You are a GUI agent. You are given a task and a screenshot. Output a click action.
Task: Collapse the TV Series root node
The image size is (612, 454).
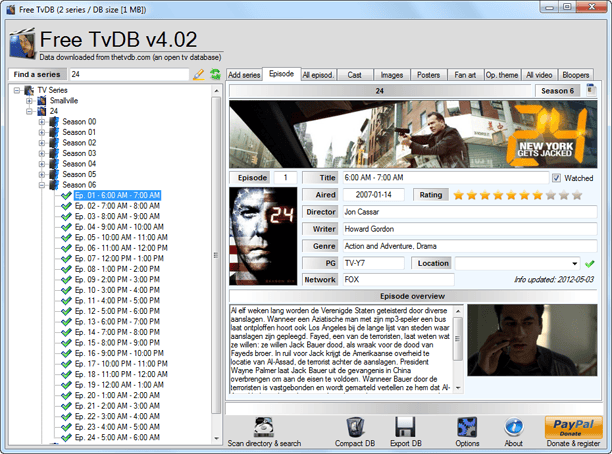click(17, 90)
